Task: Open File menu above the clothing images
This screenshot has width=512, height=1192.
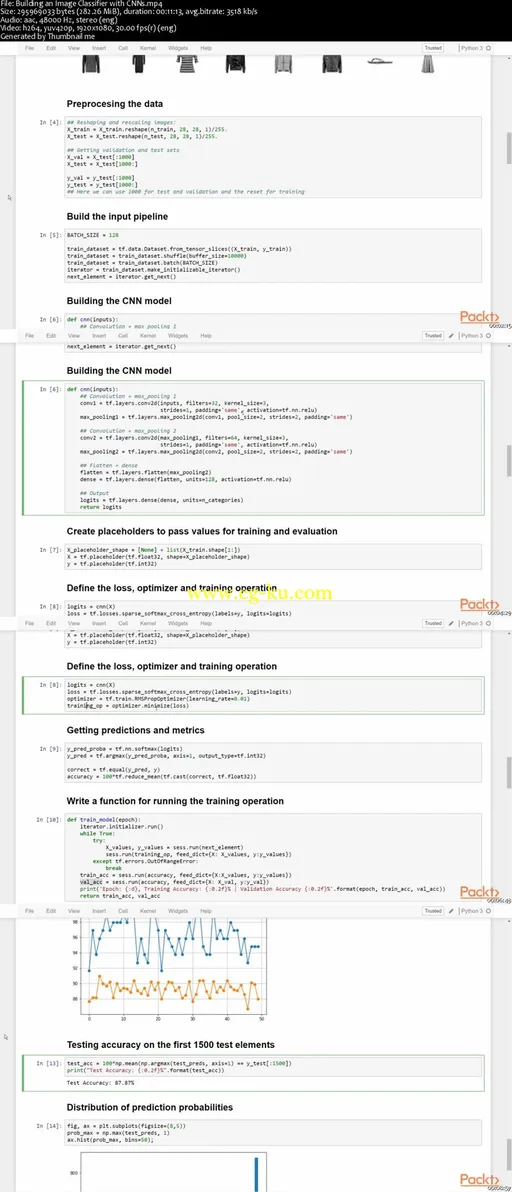Action: click(x=30, y=48)
